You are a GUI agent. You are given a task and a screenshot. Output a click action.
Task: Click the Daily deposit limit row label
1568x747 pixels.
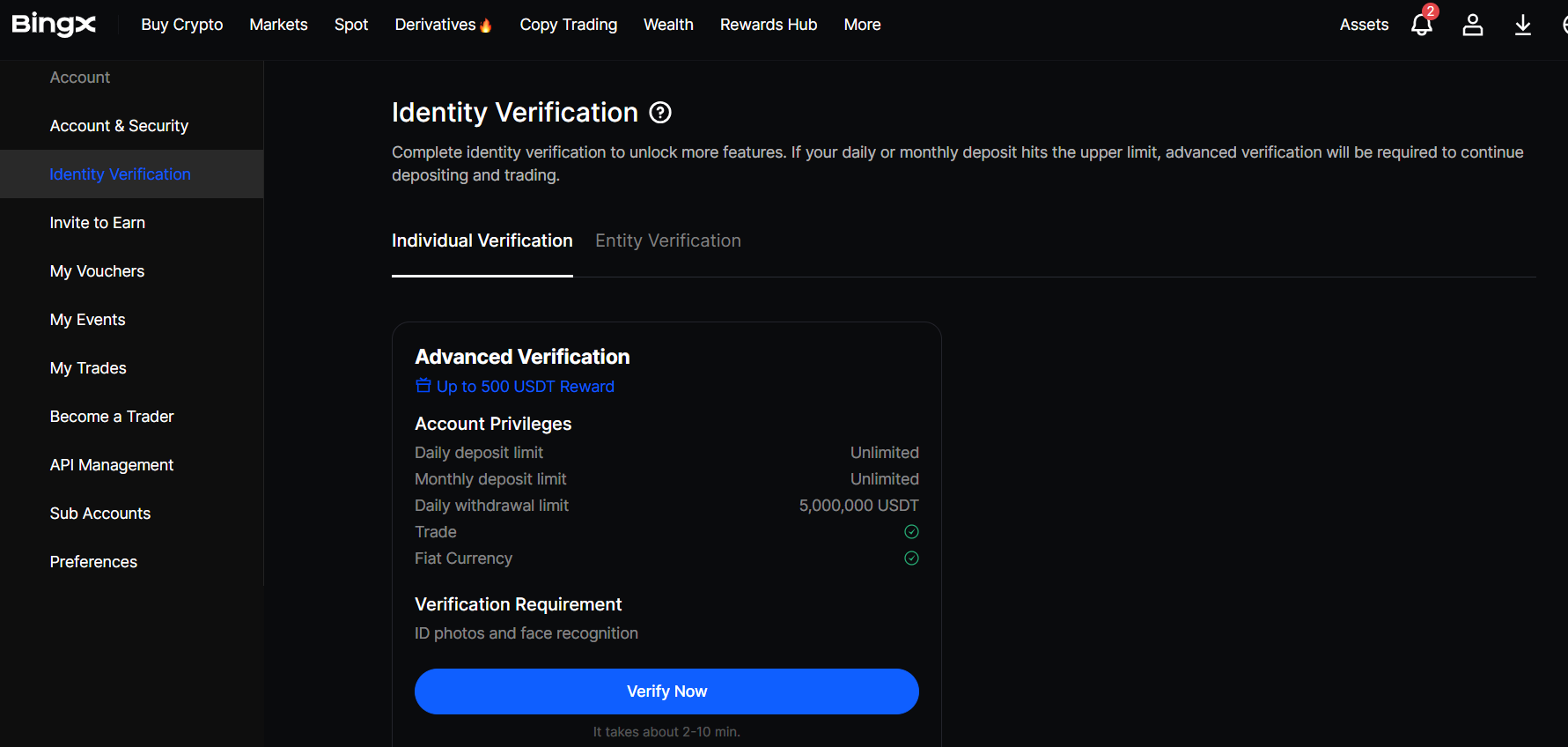[479, 453]
